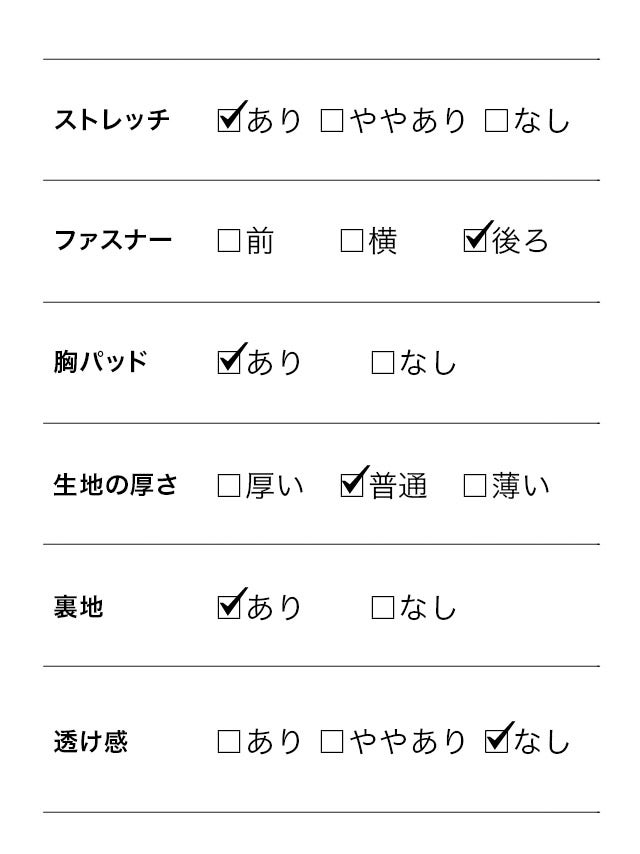Screen dimensions: 640x854
Task: Check the 裏地 なし checkbox
Action: (383, 607)
